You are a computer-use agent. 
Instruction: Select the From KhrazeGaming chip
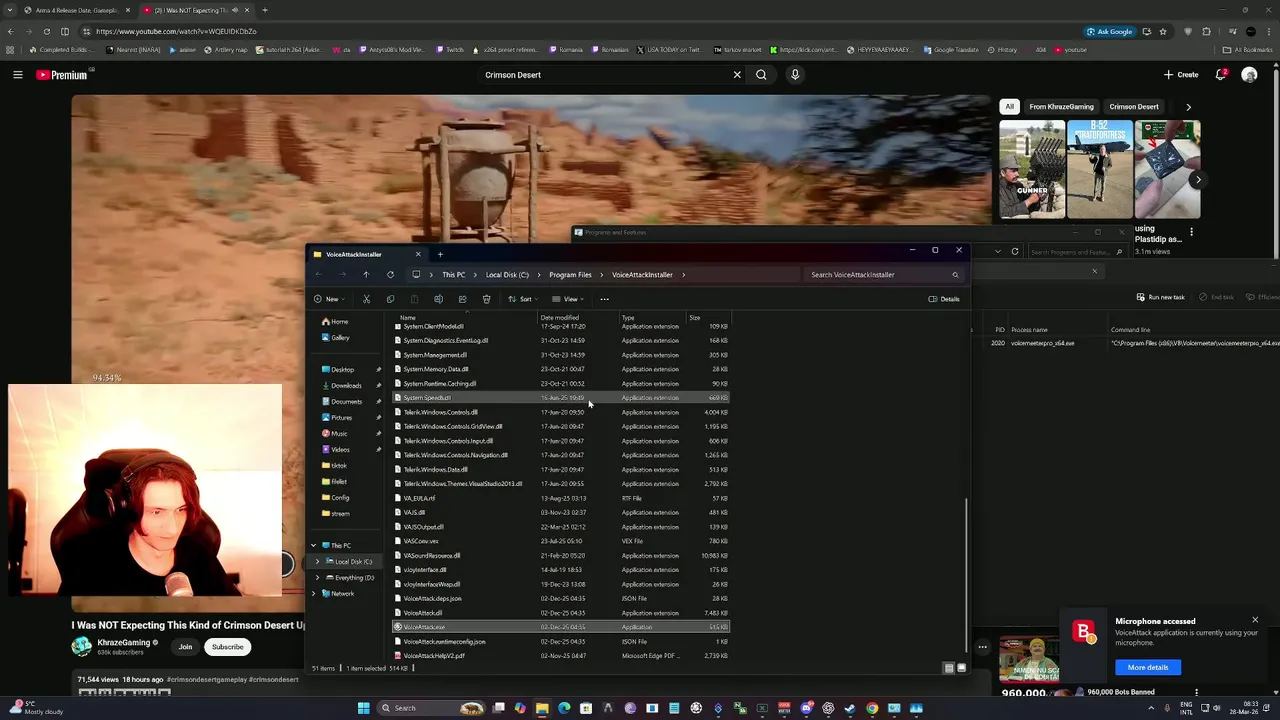[1061, 107]
